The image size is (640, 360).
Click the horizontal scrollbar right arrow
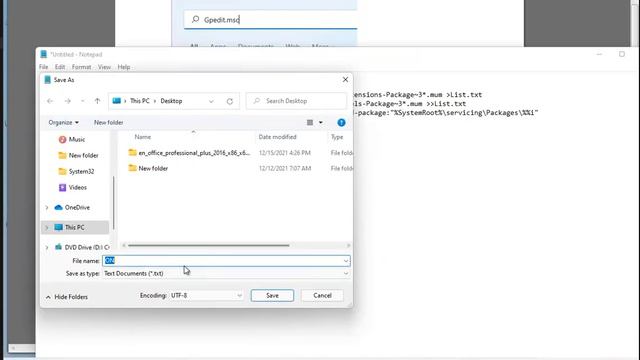(348, 245)
